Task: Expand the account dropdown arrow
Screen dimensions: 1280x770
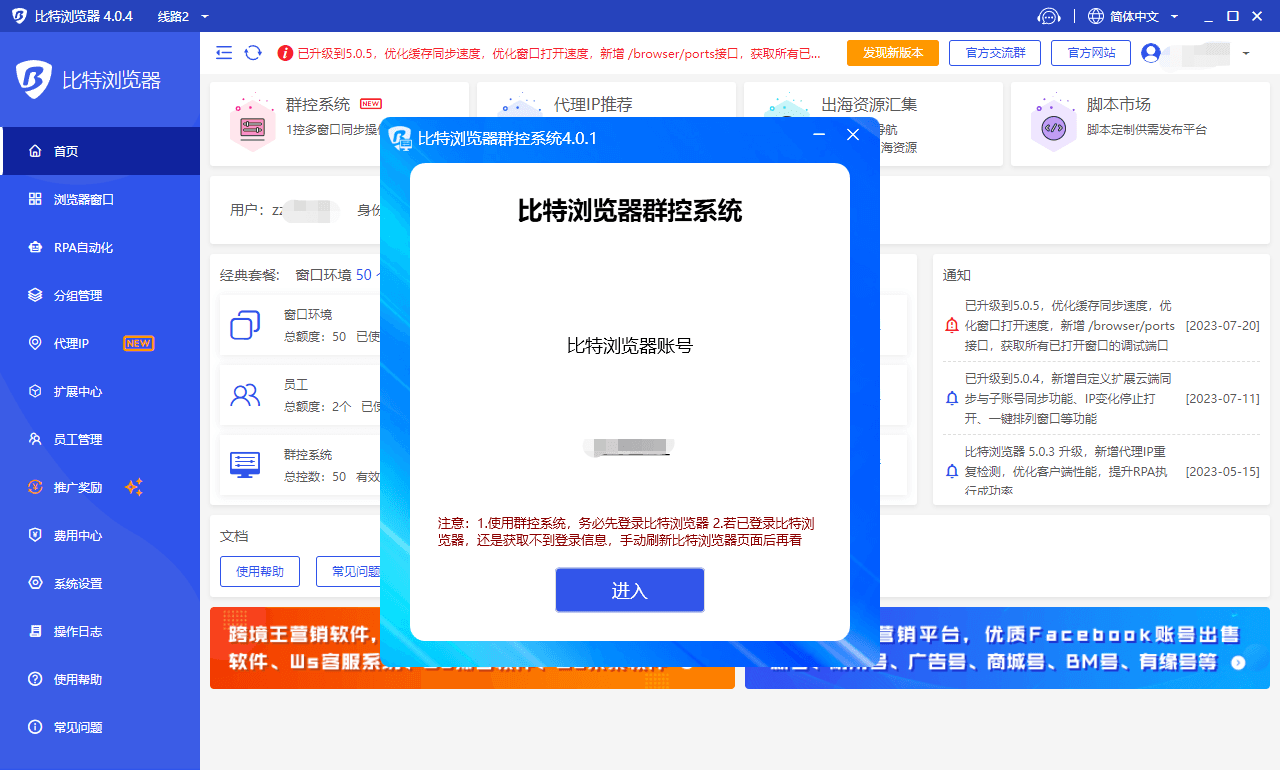Action: click(x=1245, y=53)
